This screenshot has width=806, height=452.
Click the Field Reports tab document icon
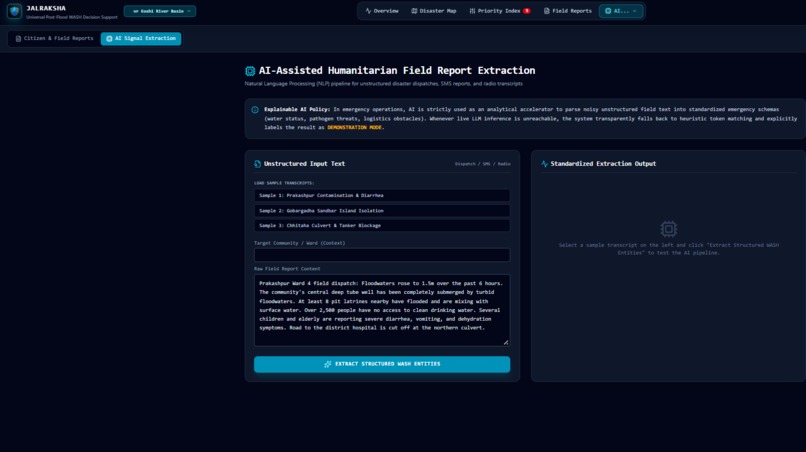click(547, 11)
